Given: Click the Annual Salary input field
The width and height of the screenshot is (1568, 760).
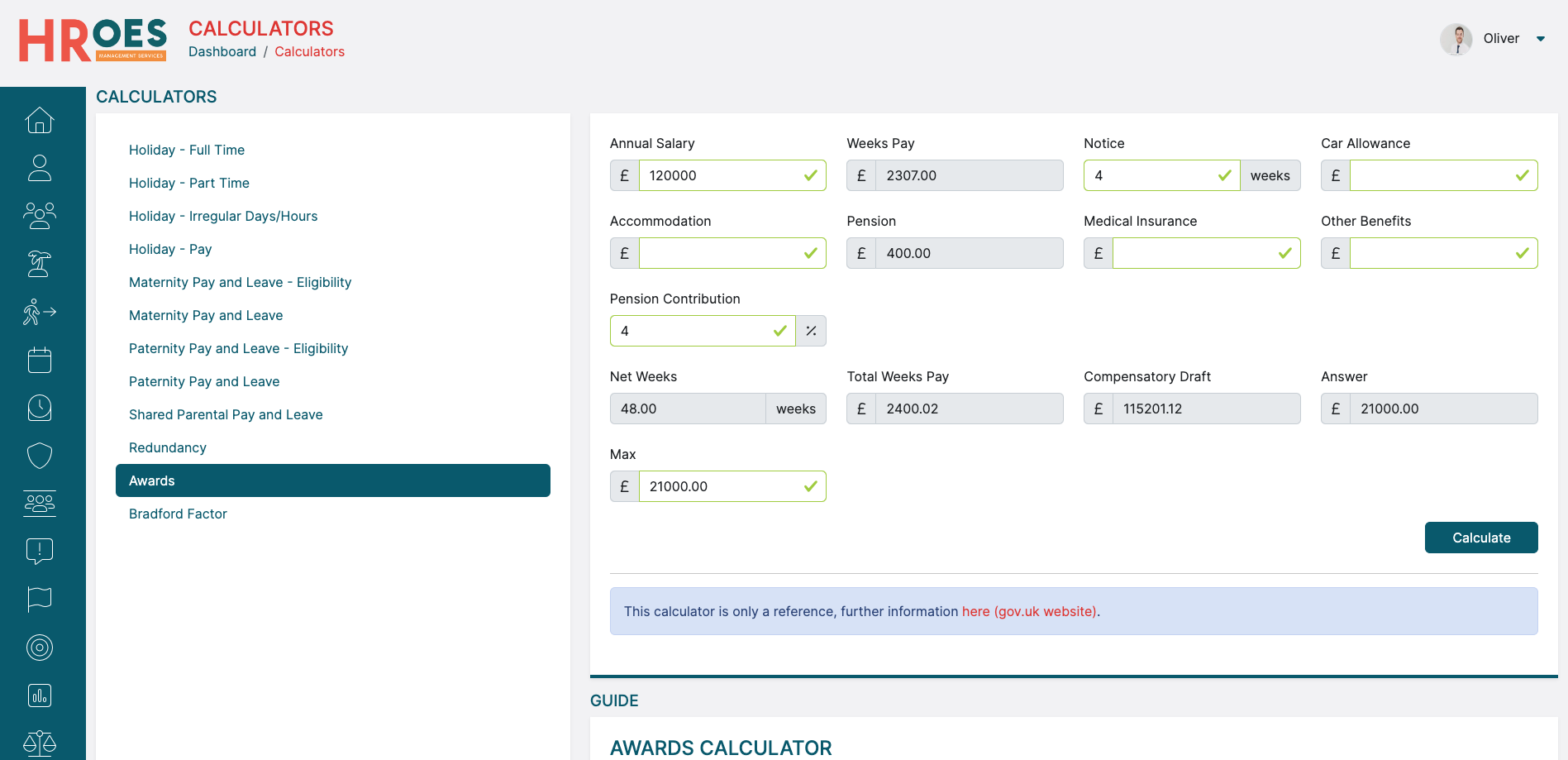Looking at the screenshot, I should pos(719,175).
